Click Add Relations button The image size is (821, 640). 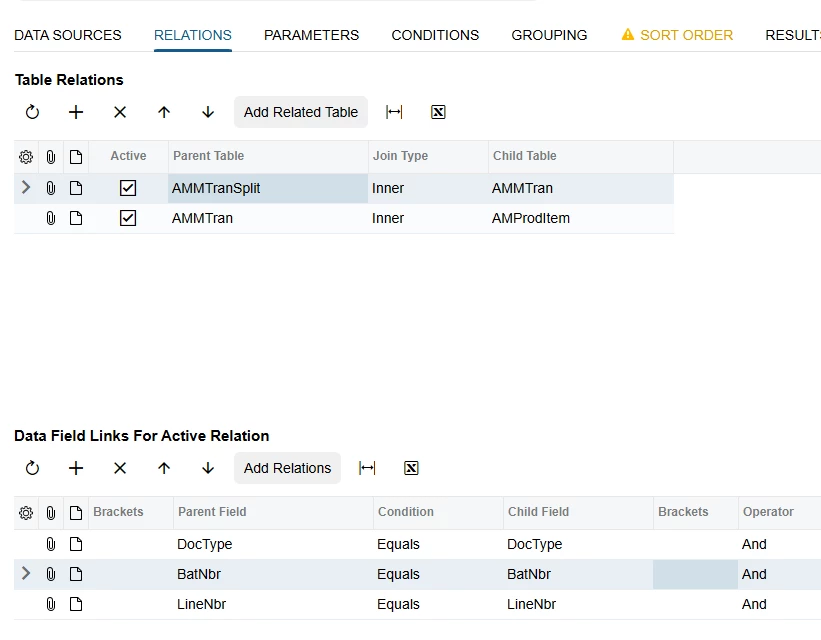(x=287, y=468)
